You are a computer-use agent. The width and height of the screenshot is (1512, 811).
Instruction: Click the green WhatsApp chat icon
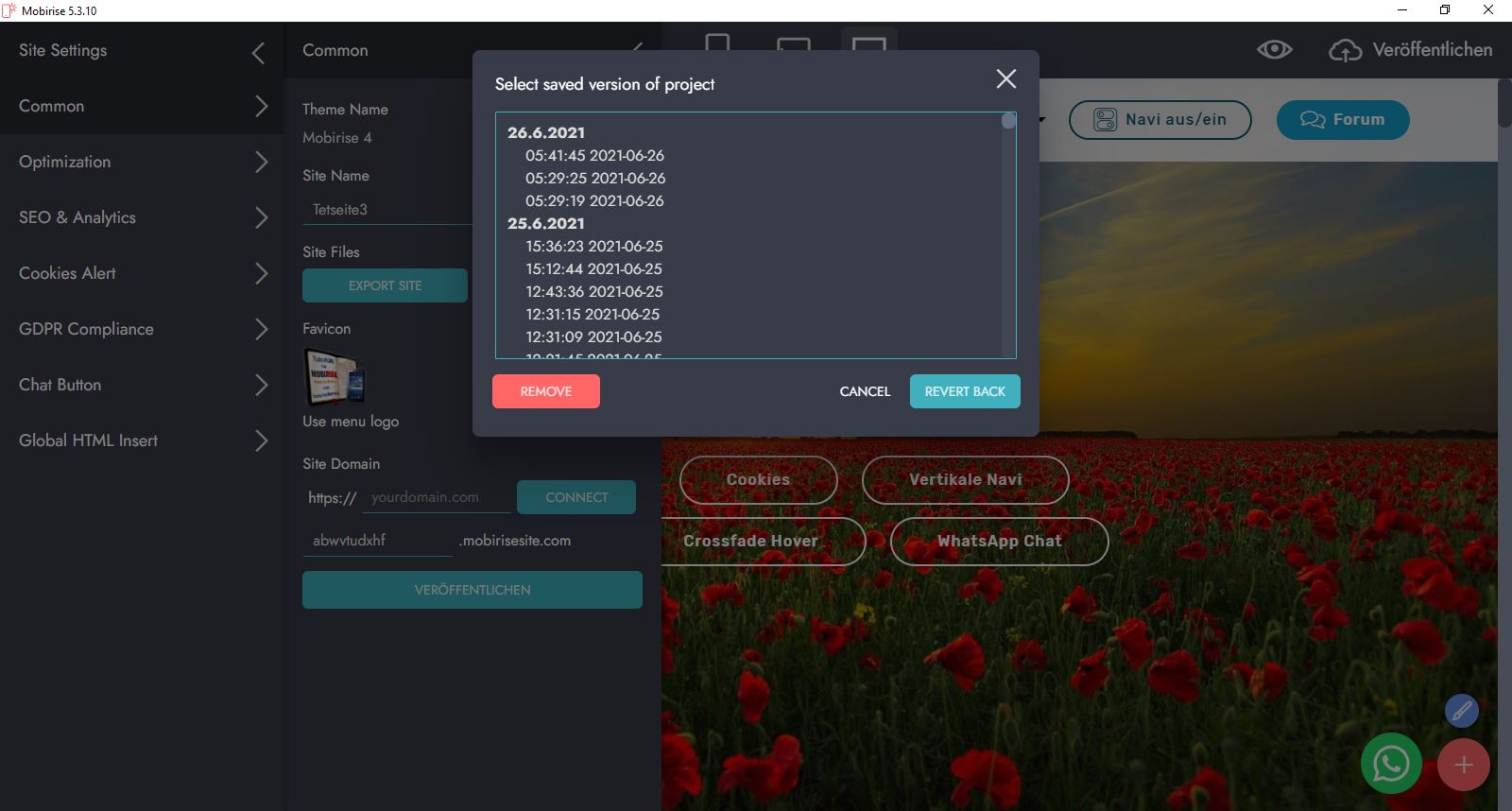click(x=1390, y=764)
